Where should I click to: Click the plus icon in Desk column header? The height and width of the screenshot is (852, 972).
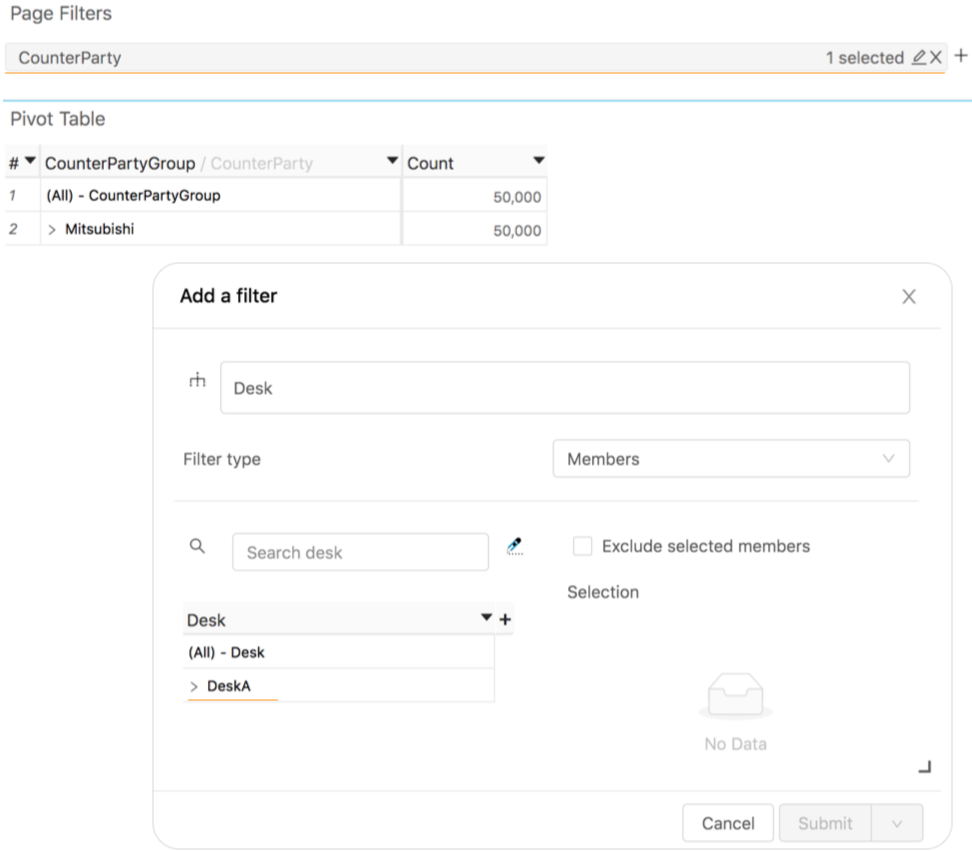tap(505, 620)
